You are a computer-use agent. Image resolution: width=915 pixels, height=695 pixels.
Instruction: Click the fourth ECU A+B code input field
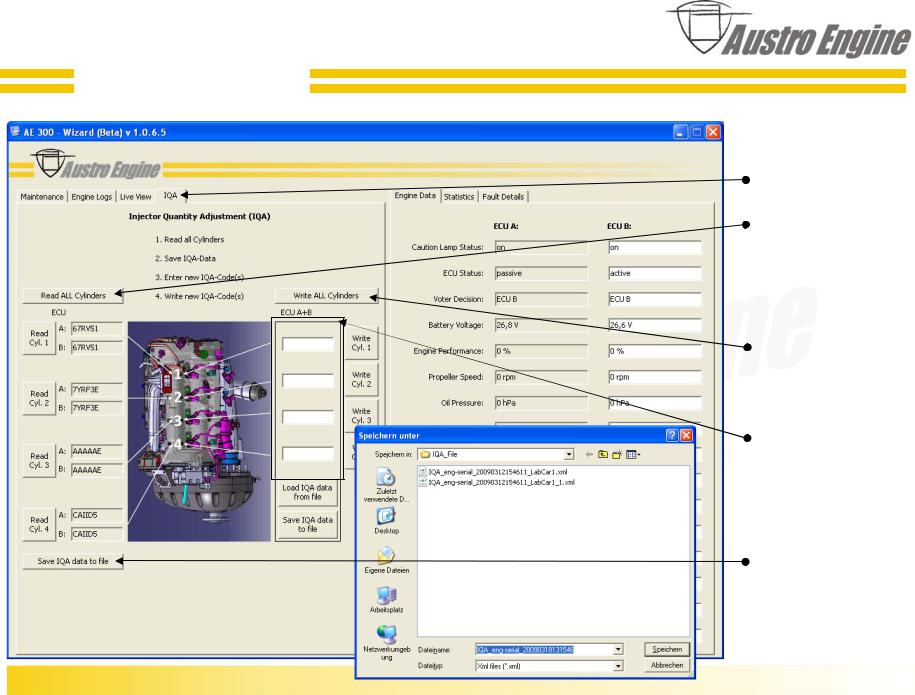tap(308, 453)
